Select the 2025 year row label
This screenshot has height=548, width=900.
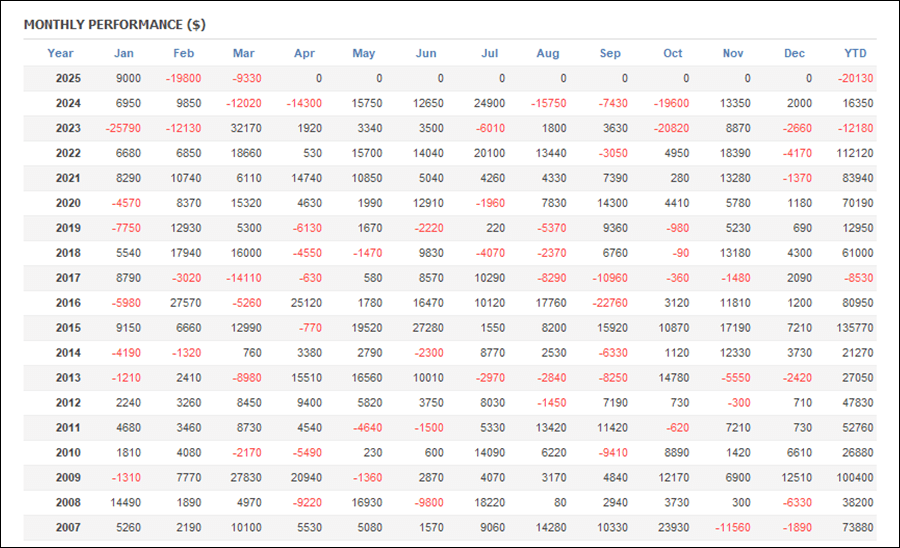68,79
